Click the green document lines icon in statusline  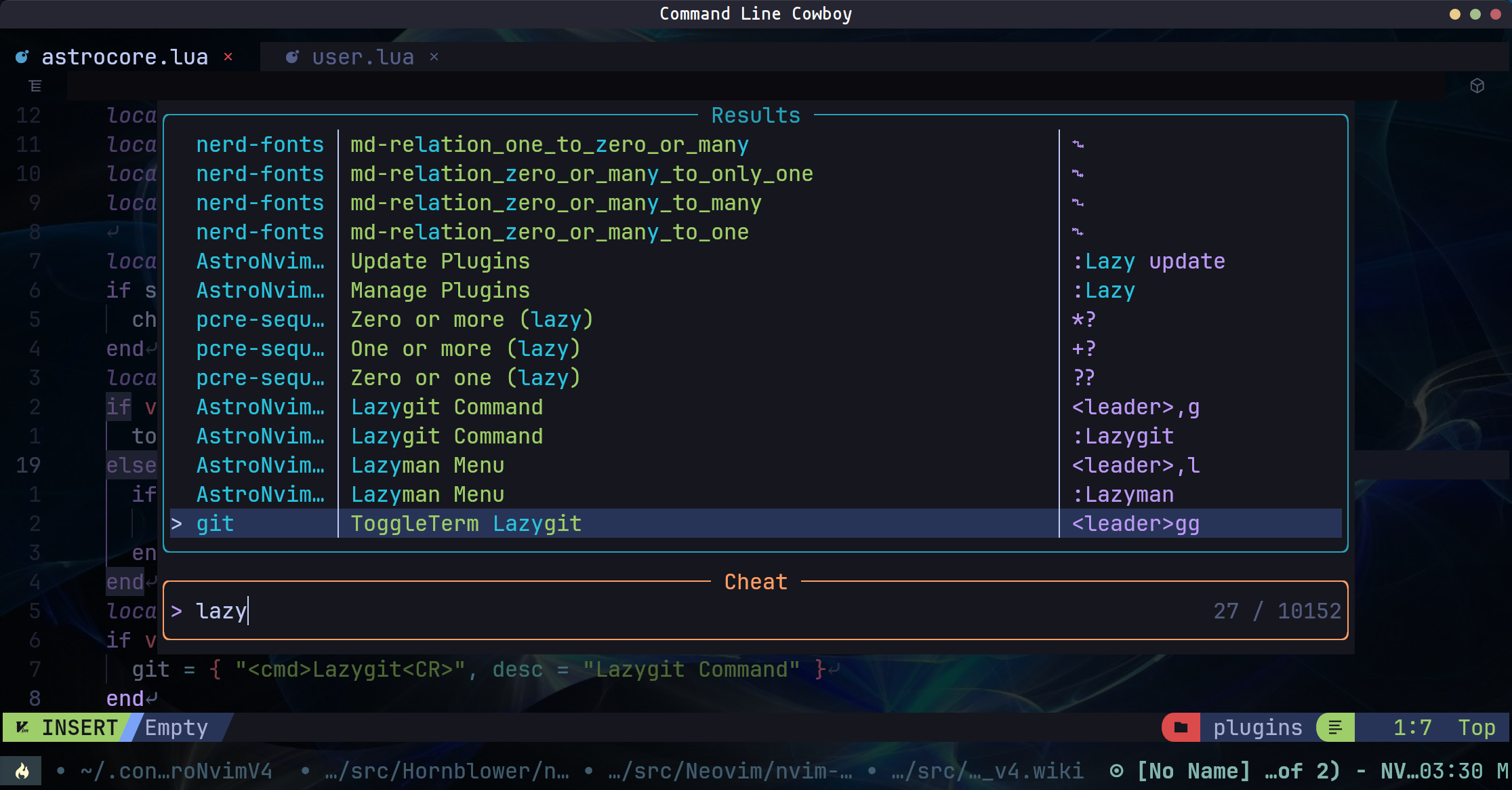(x=1335, y=728)
